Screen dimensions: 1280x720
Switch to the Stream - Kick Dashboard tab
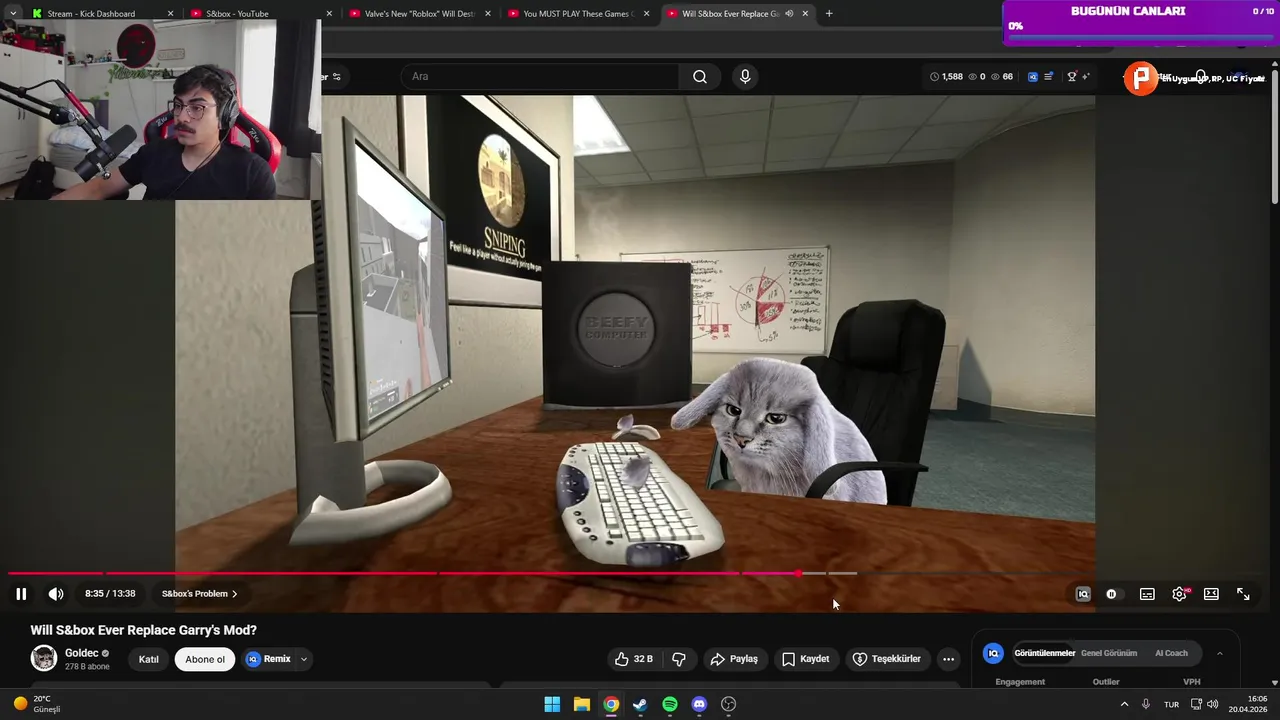click(103, 14)
